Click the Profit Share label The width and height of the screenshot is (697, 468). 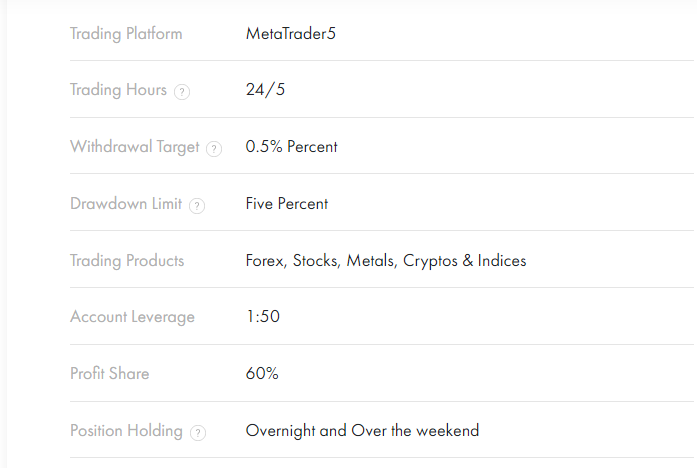109,373
